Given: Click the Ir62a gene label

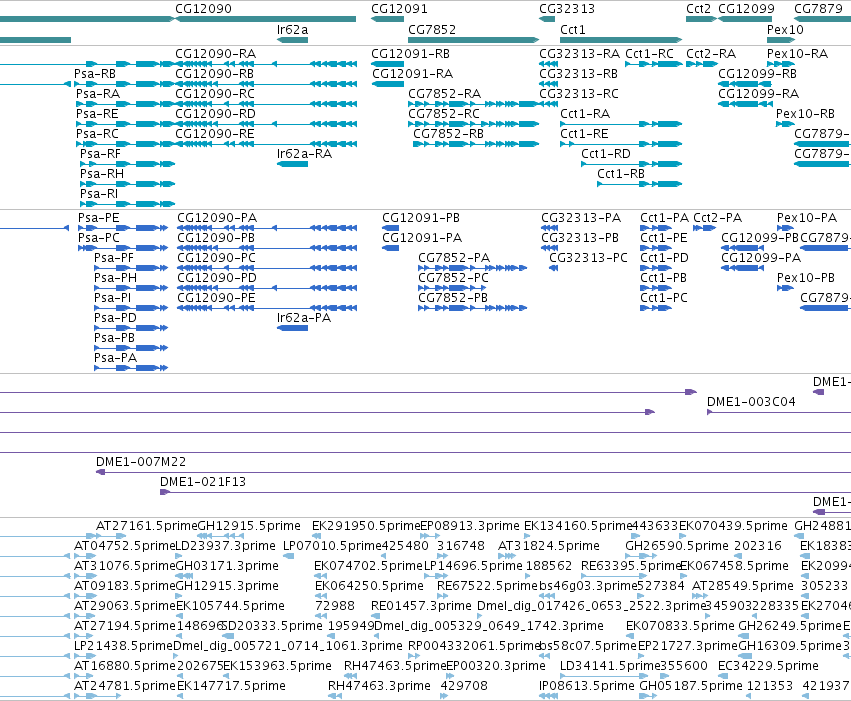Looking at the screenshot, I should pyautogui.click(x=292, y=29).
